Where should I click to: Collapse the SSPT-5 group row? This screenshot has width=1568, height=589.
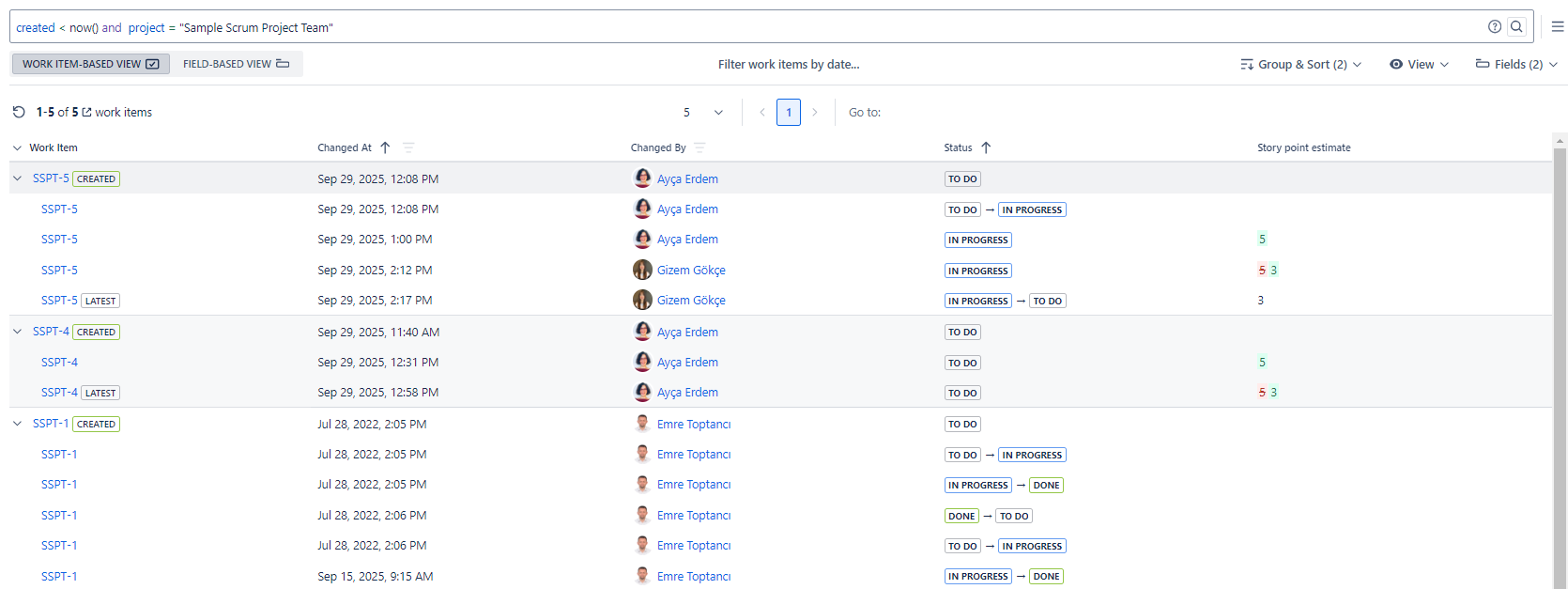pos(17,178)
